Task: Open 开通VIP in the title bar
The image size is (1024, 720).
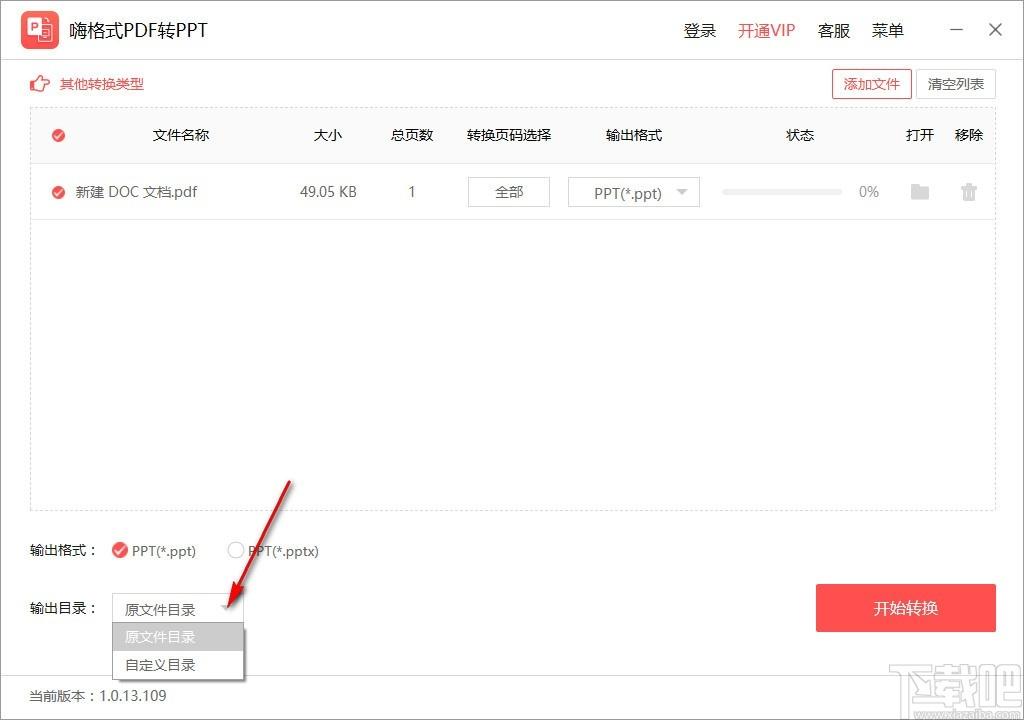Action: 766,31
